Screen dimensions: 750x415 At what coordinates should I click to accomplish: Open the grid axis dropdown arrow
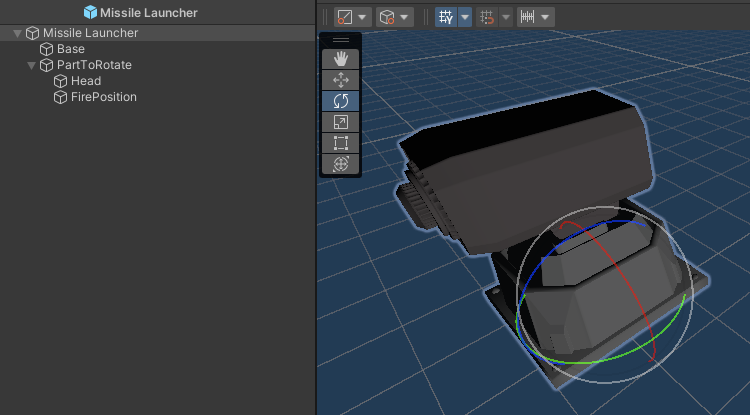(464, 17)
